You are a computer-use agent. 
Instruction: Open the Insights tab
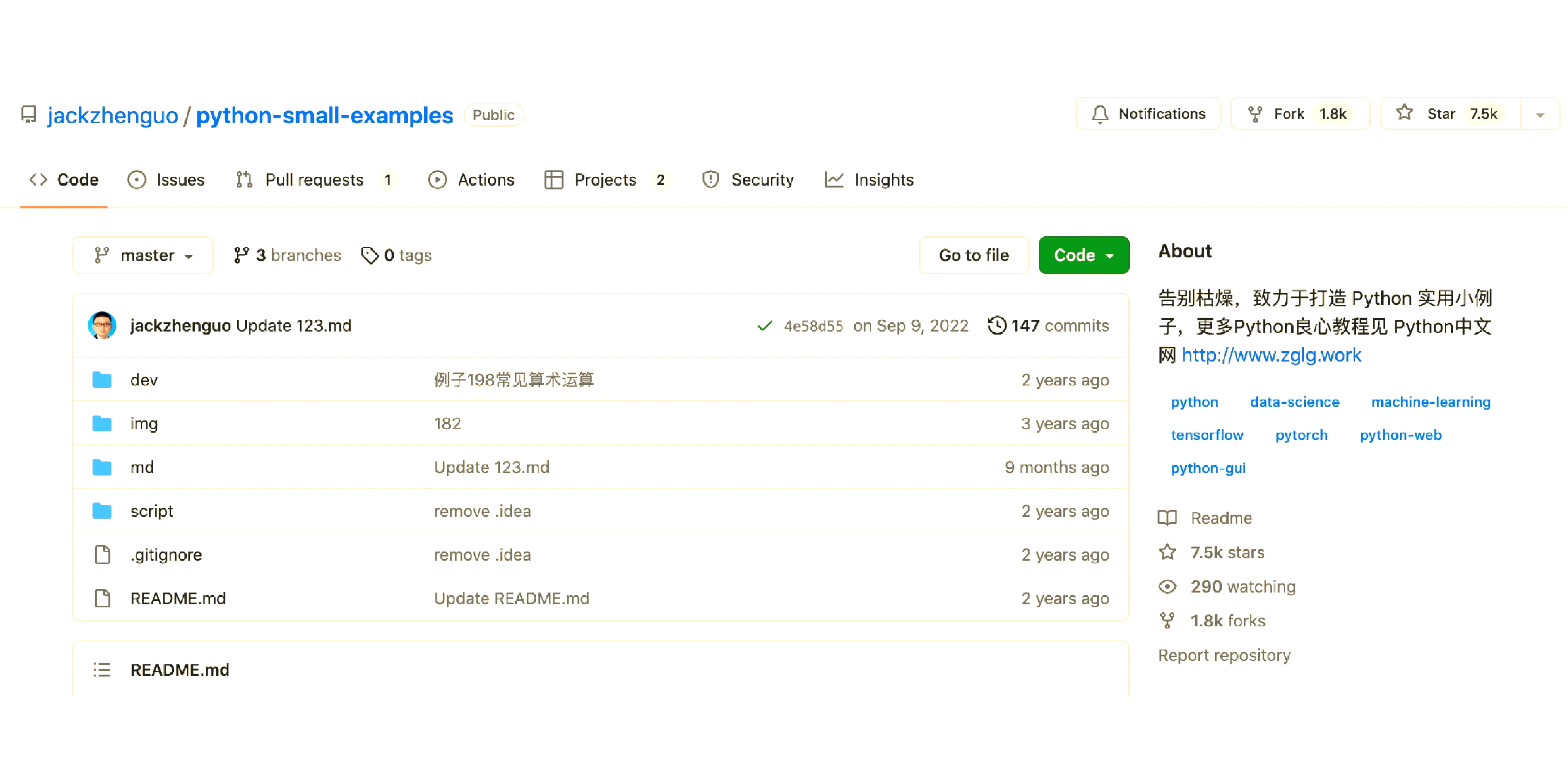869,180
